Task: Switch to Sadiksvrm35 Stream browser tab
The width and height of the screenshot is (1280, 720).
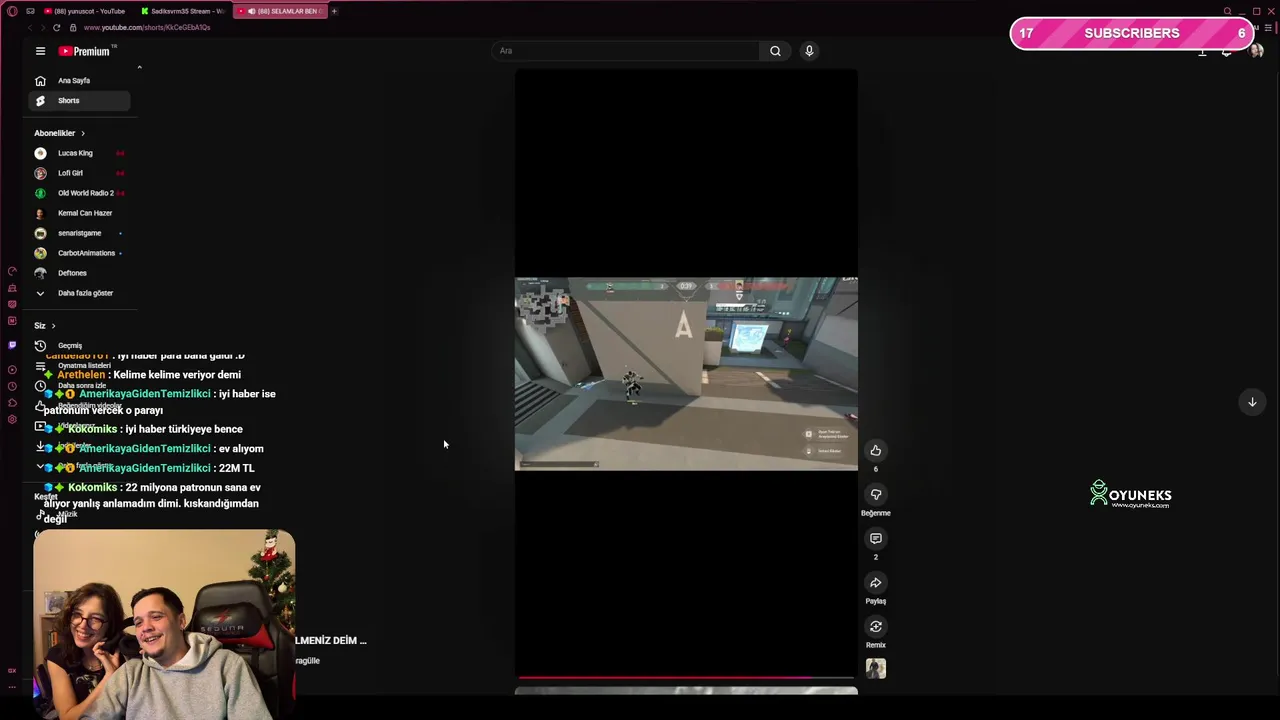Action: (185, 11)
